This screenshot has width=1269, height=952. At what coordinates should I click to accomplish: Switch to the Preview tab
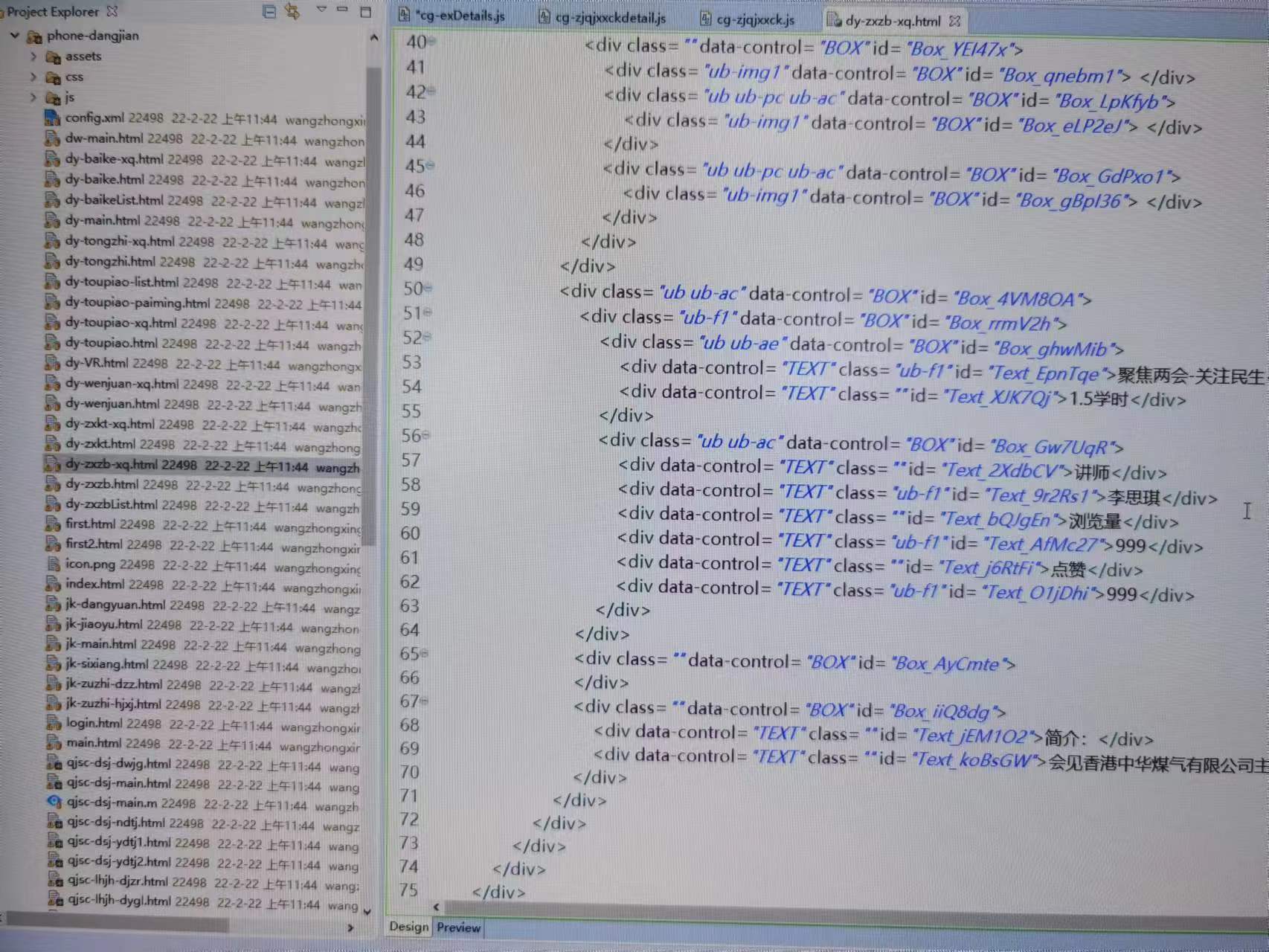click(458, 927)
